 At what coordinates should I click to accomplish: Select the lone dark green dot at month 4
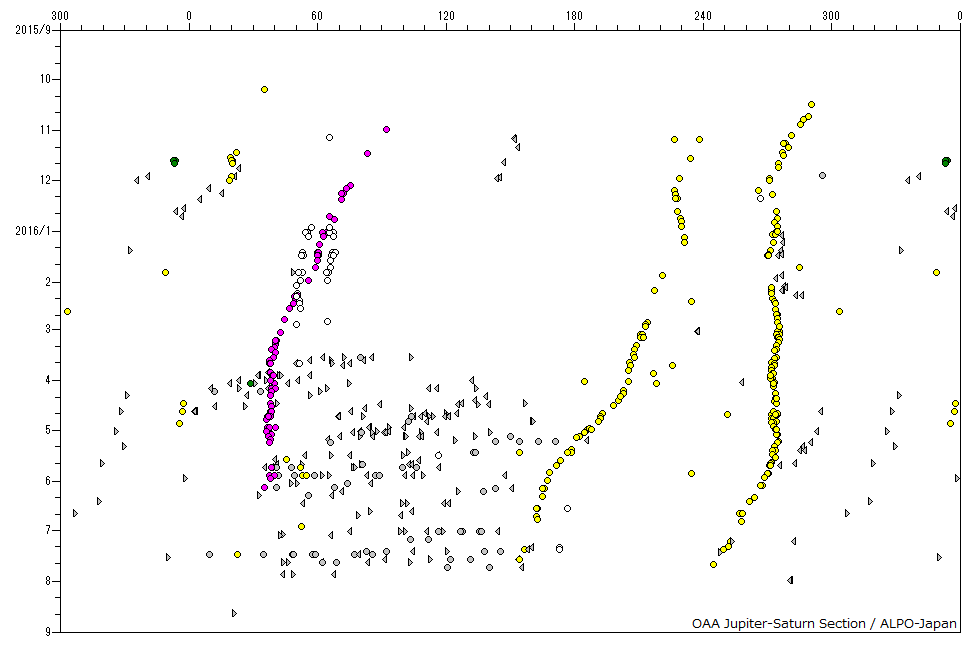(x=251, y=383)
